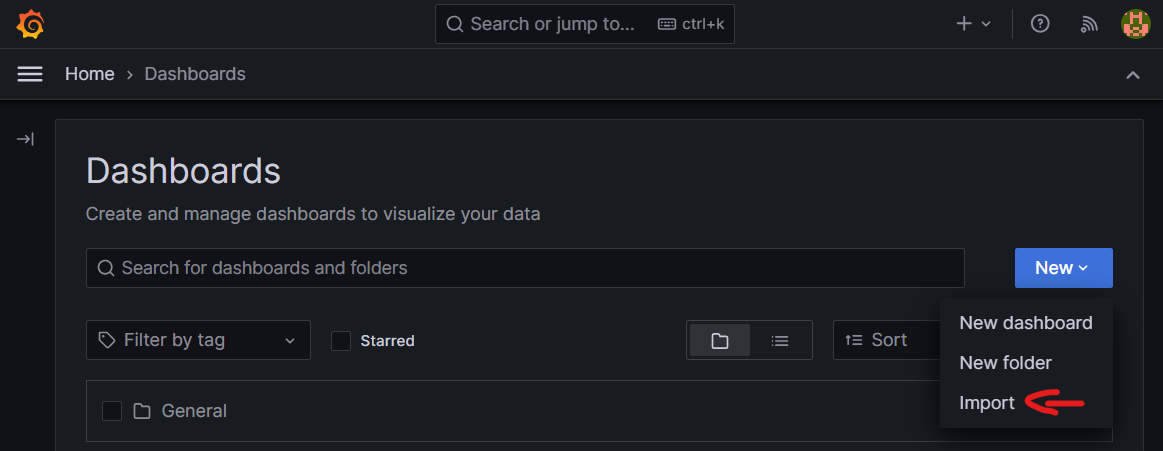Click the blue New button
Screen dimensions: 1163x451
[x=1063, y=268]
